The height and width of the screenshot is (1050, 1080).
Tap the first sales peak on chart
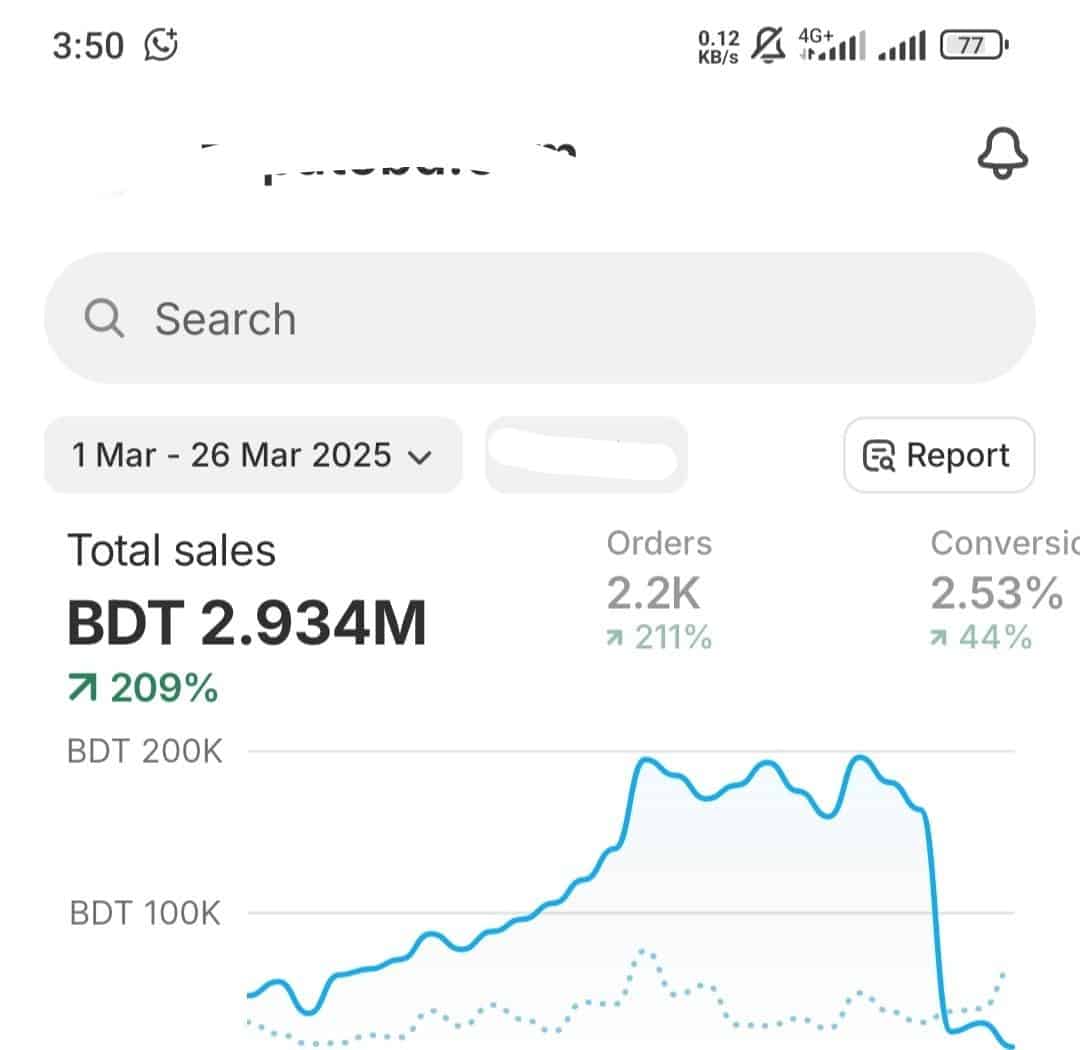tap(645, 760)
